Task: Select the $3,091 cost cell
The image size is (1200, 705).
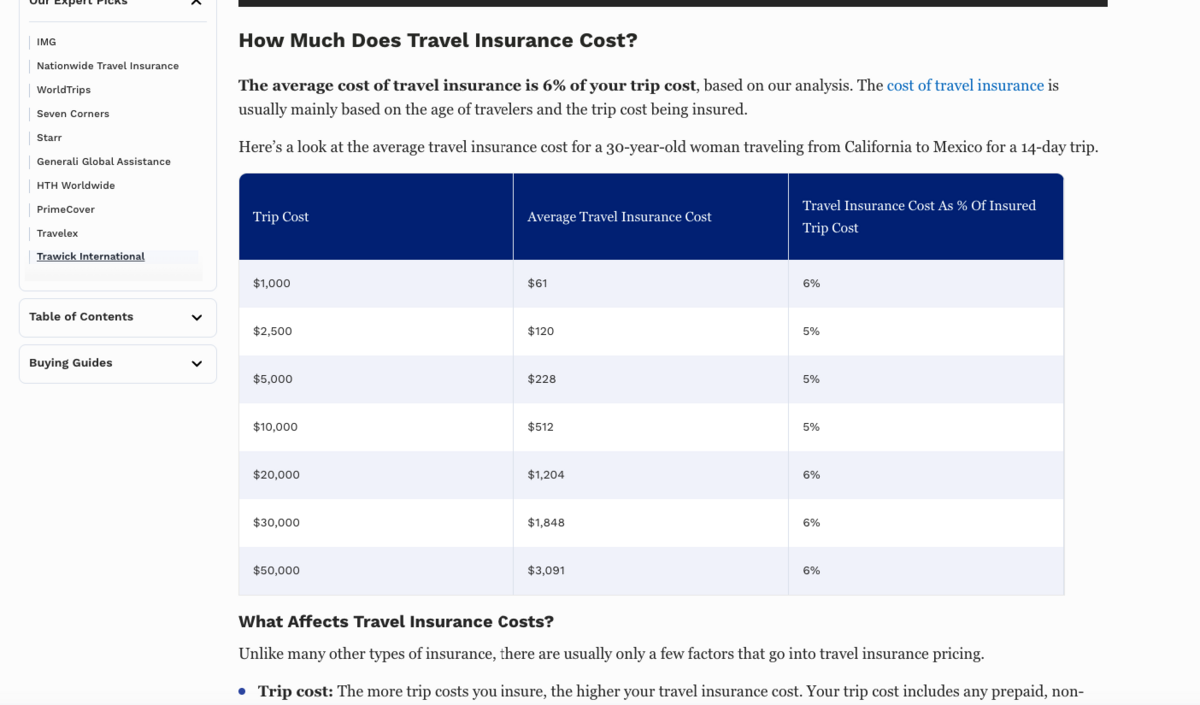Action: (x=545, y=570)
